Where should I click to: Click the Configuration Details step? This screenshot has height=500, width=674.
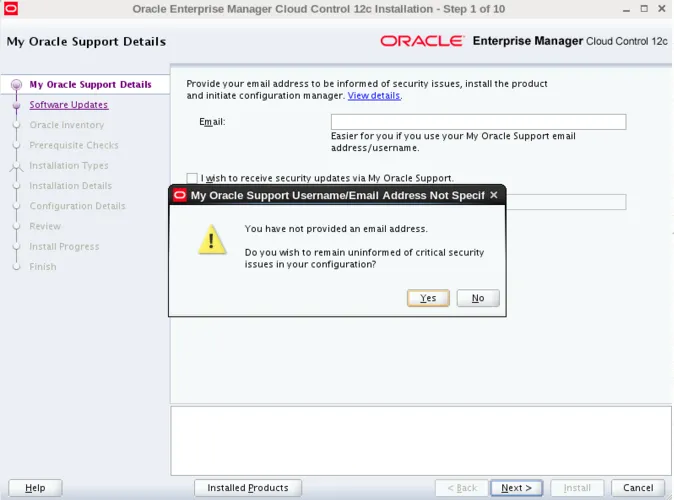[77, 206]
